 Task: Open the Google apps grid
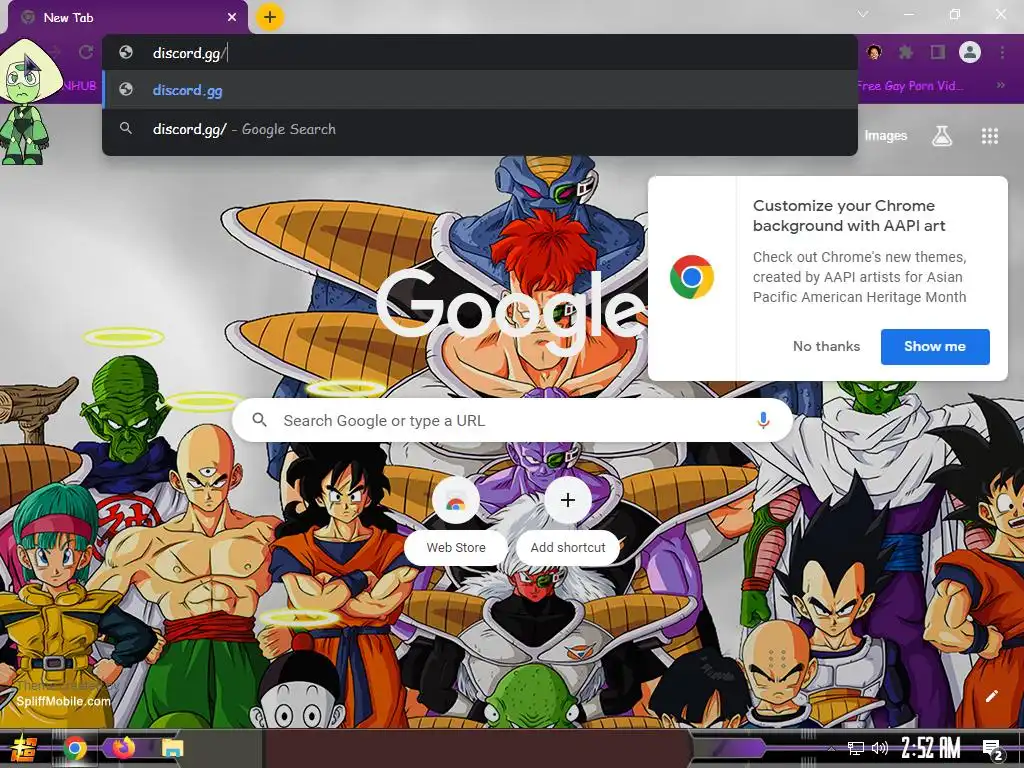[x=989, y=136]
